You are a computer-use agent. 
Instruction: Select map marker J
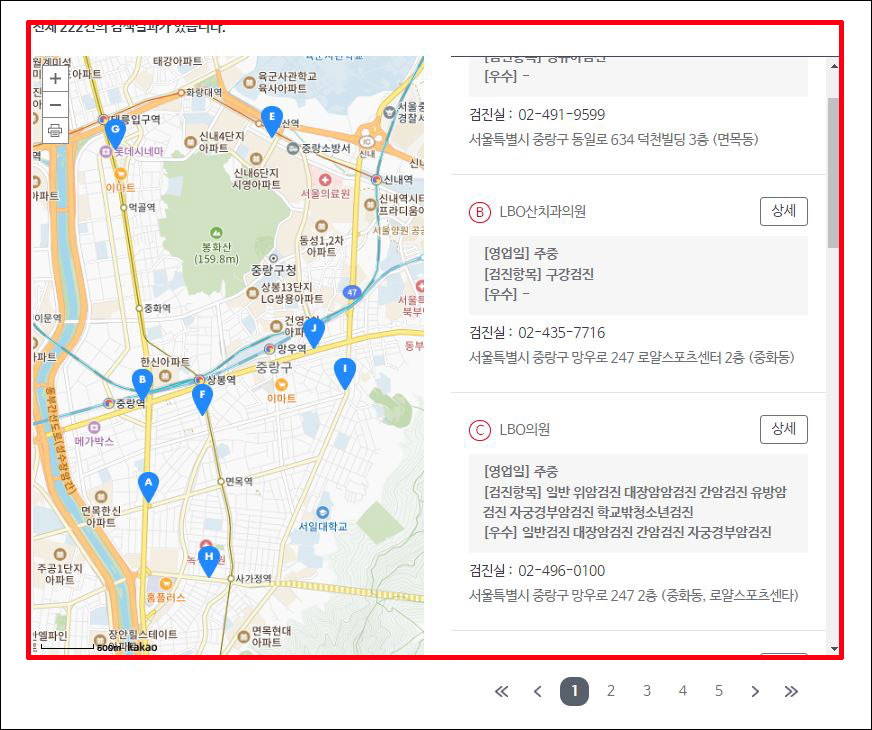coord(314,333)
